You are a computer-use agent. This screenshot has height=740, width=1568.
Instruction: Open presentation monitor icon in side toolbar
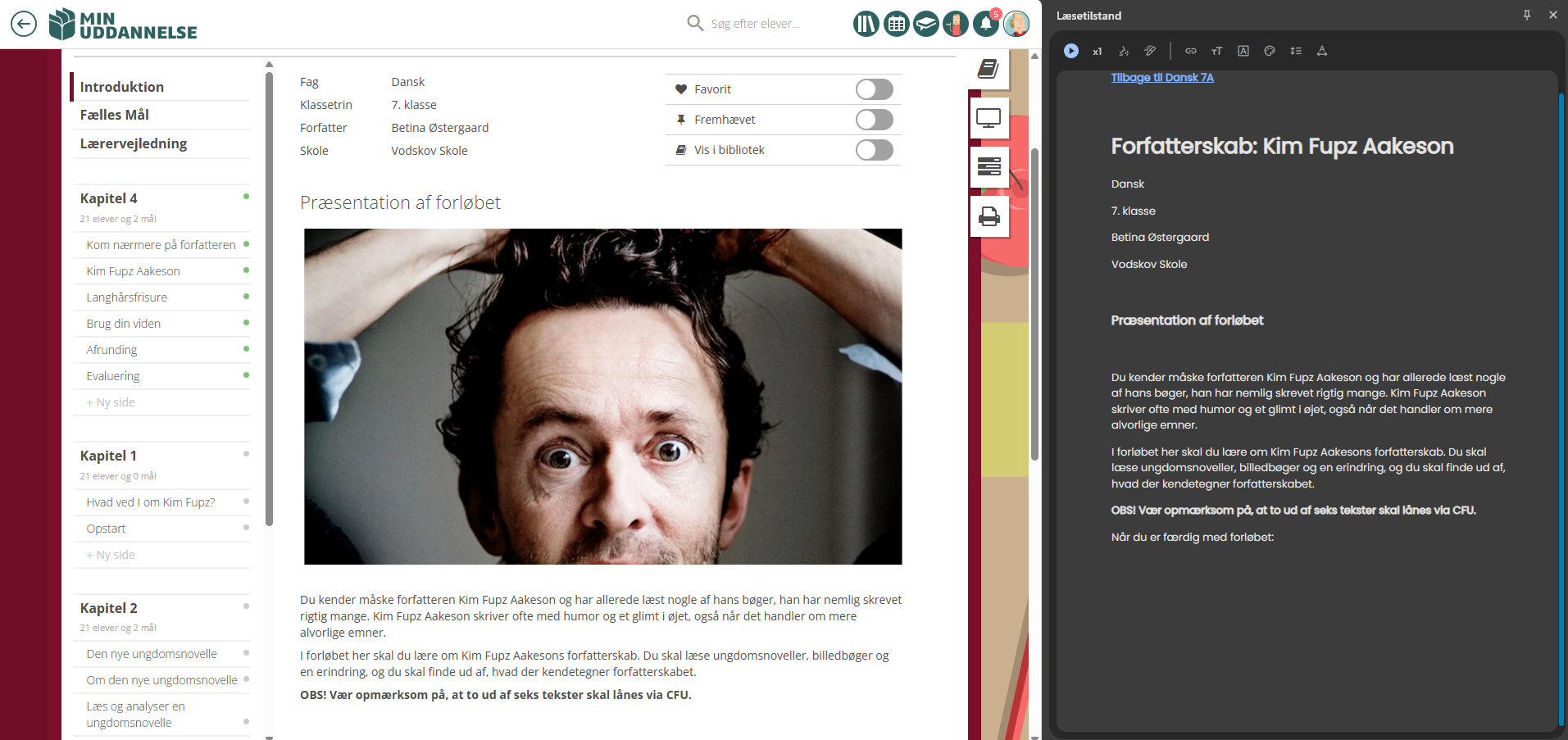pyautogui.click(x=989, y=118)
